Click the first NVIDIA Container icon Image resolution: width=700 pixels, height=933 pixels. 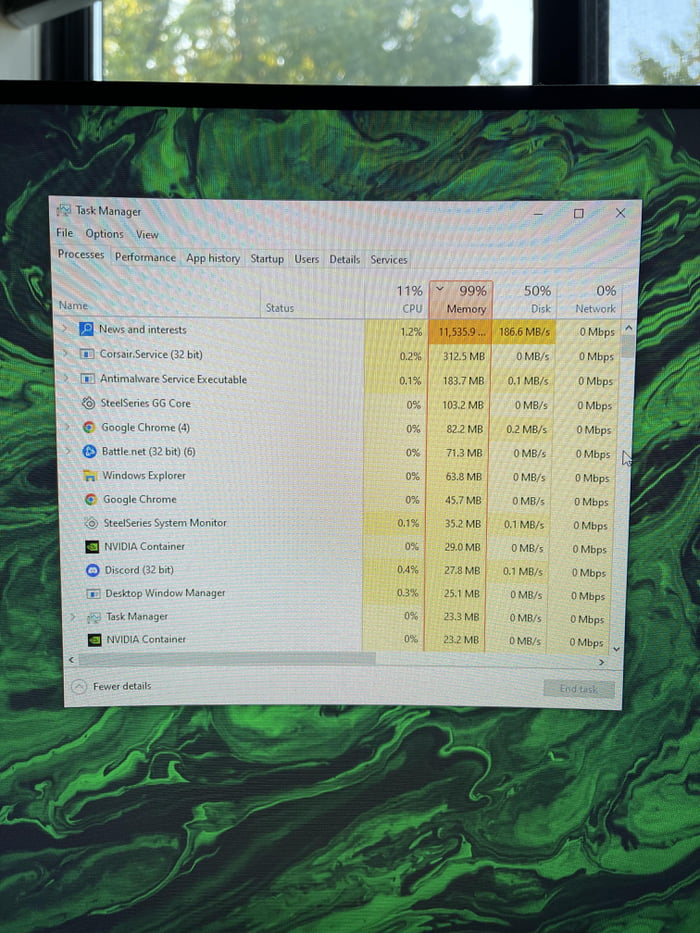click(x=92, y=546)
